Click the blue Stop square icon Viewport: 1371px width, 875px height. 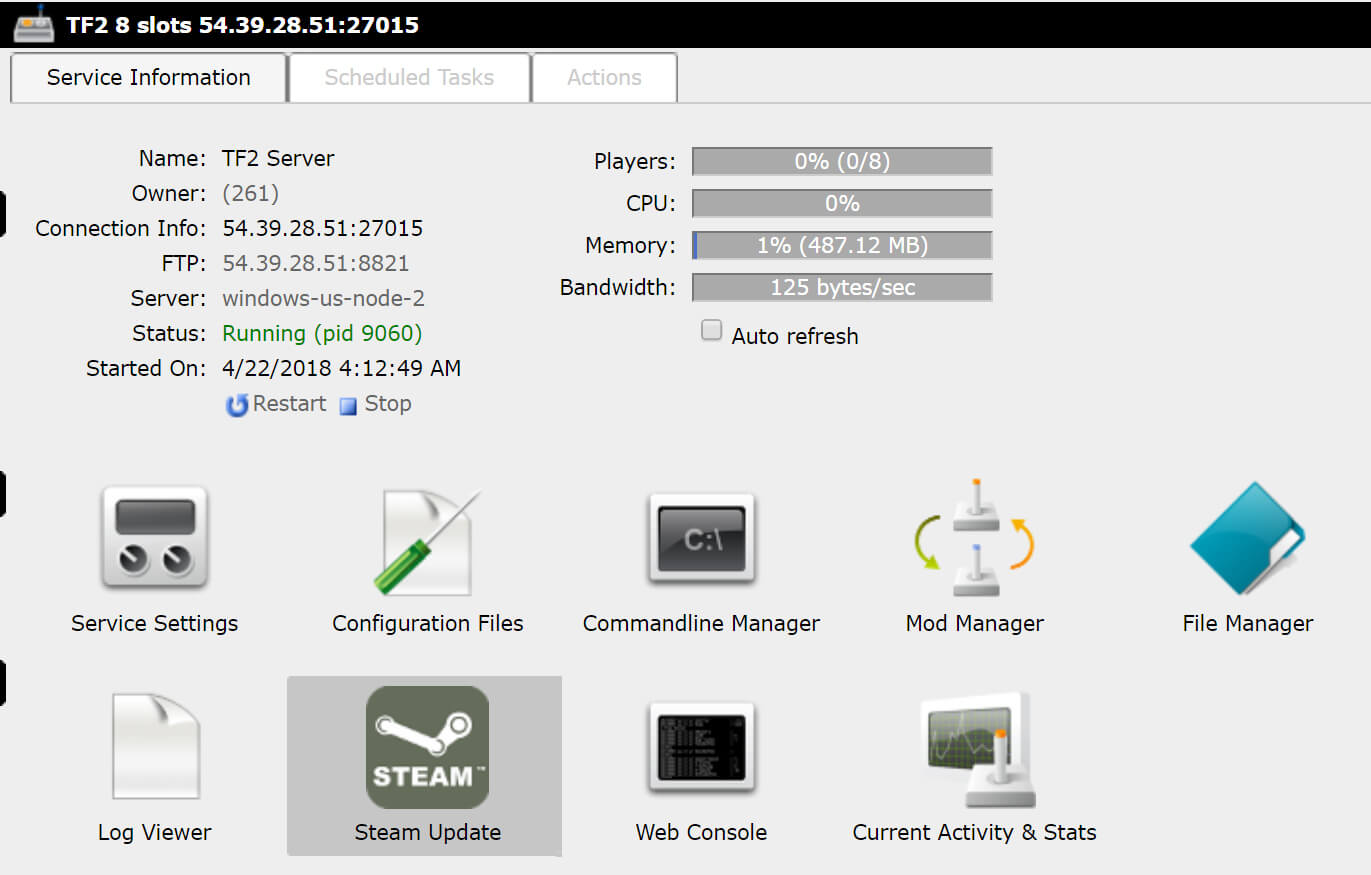(x=348, y=406)
